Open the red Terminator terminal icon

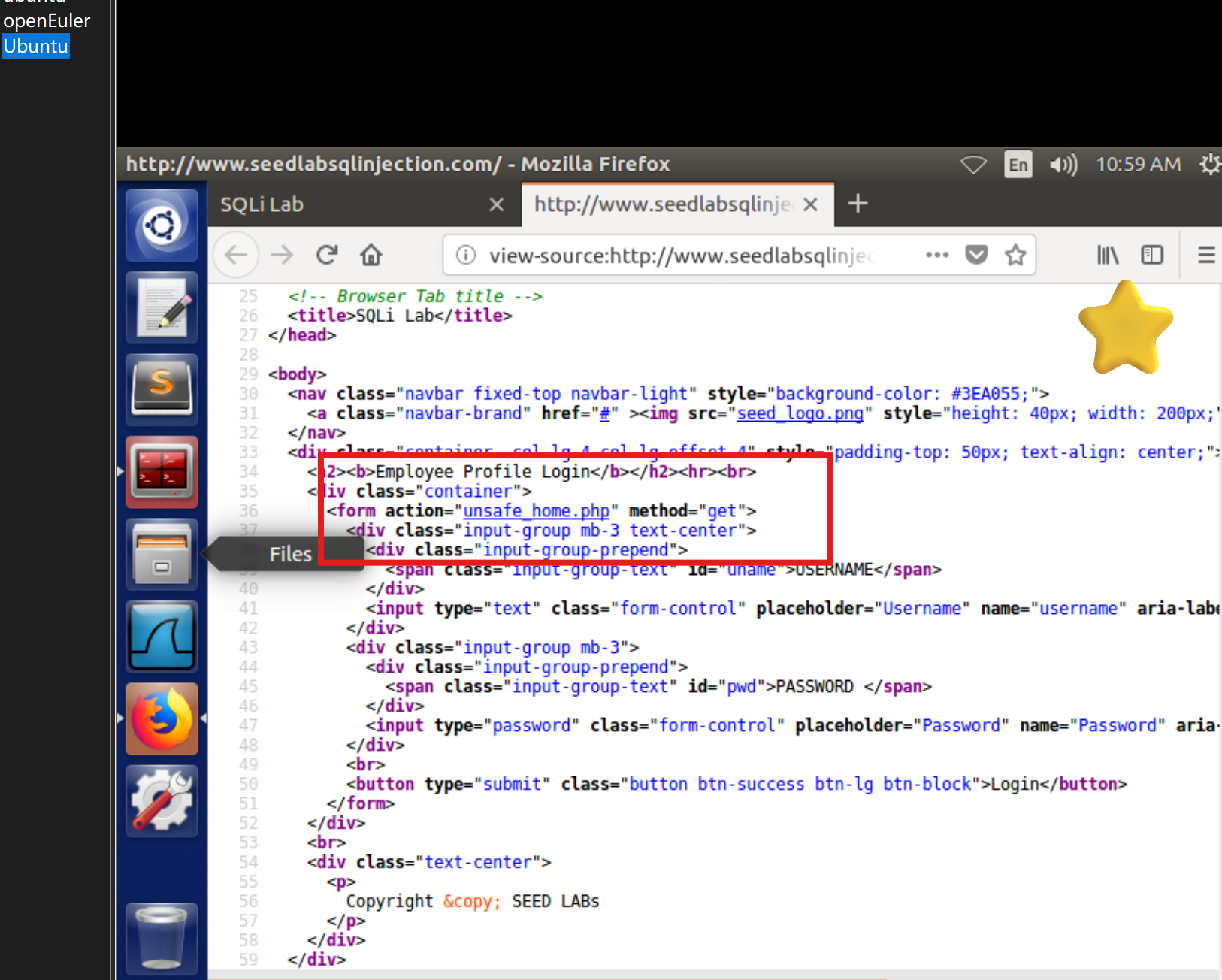tap(162, 472)
